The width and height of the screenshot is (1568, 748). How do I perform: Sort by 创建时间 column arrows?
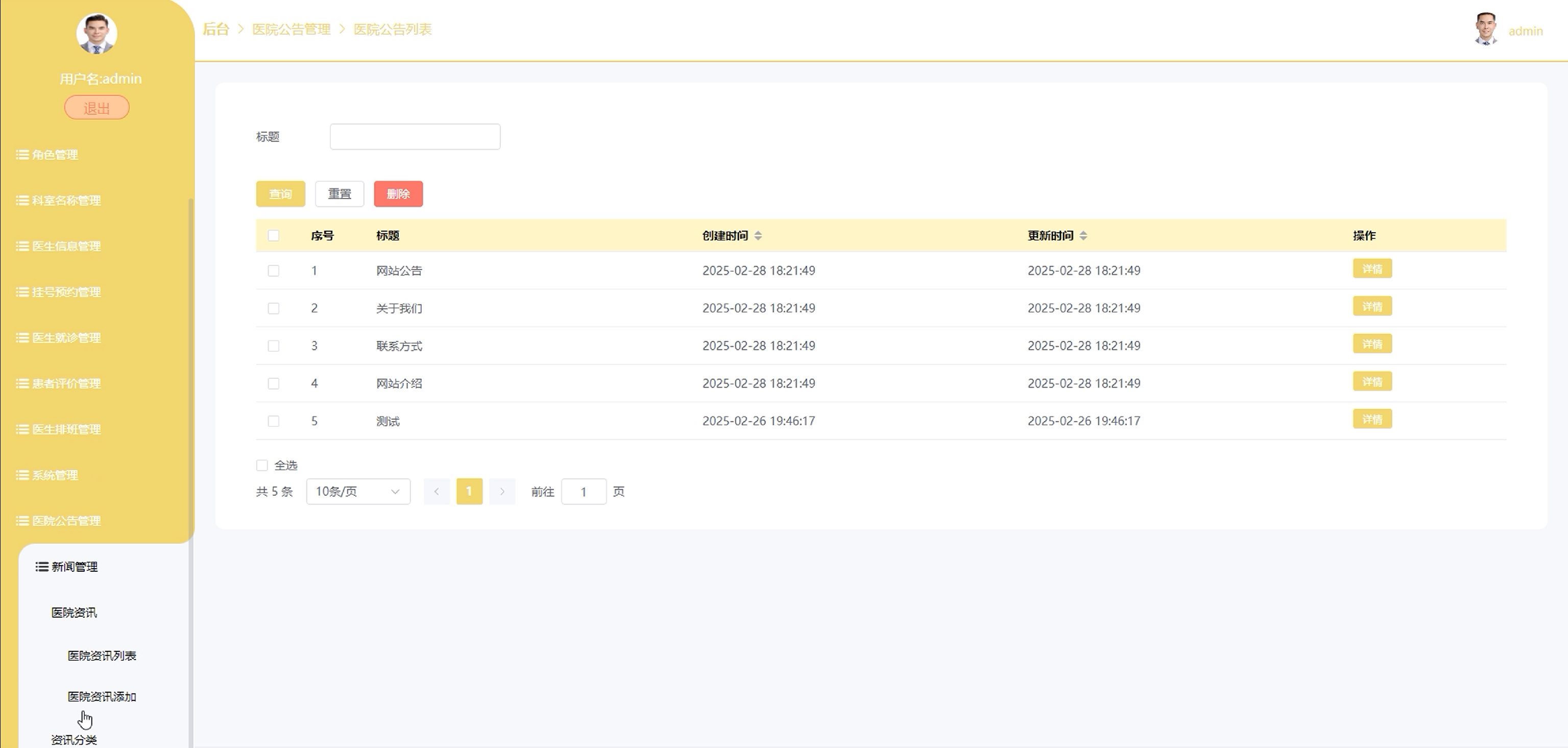[758, 235]
